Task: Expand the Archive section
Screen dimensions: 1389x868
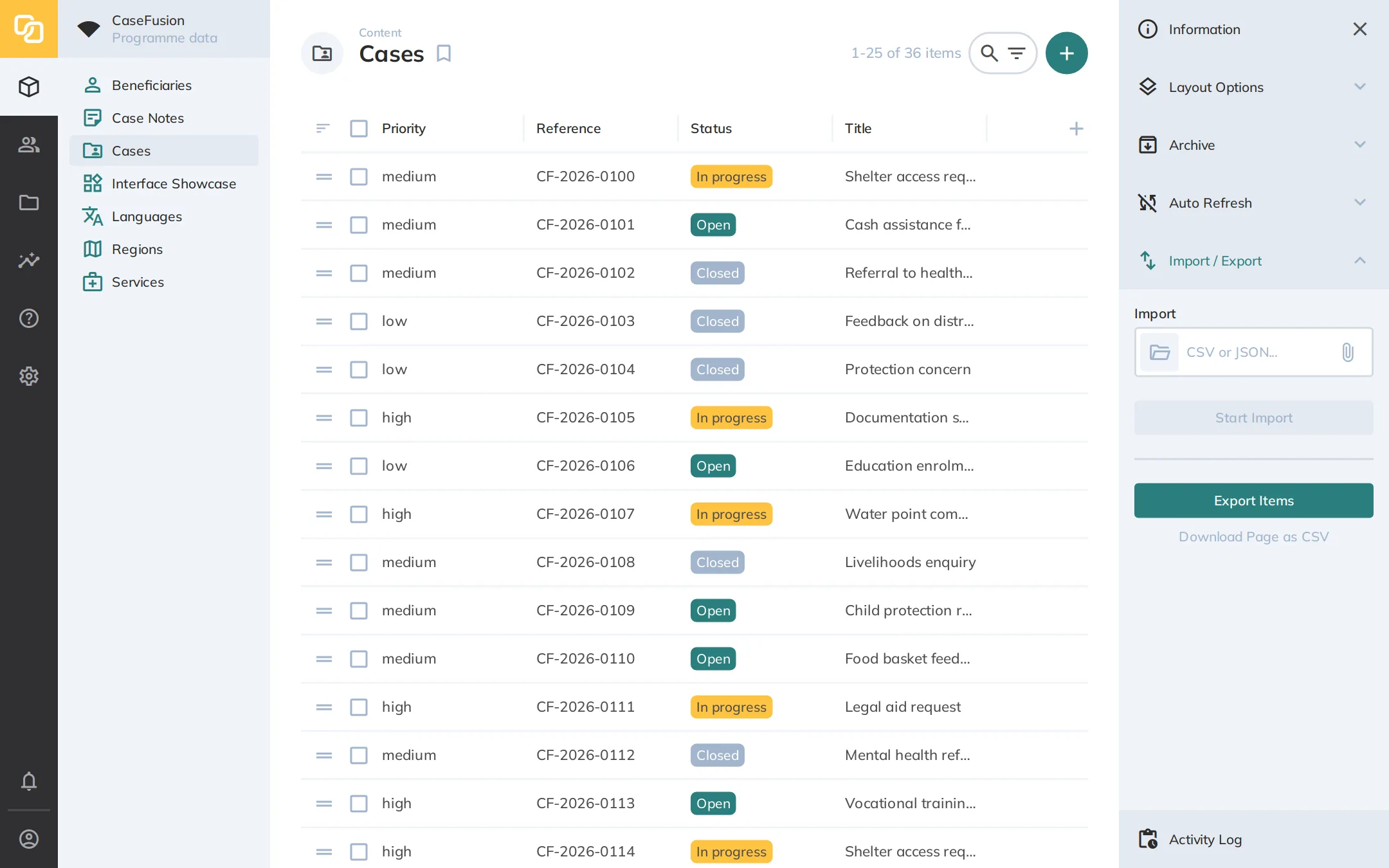Action: 1254,145
